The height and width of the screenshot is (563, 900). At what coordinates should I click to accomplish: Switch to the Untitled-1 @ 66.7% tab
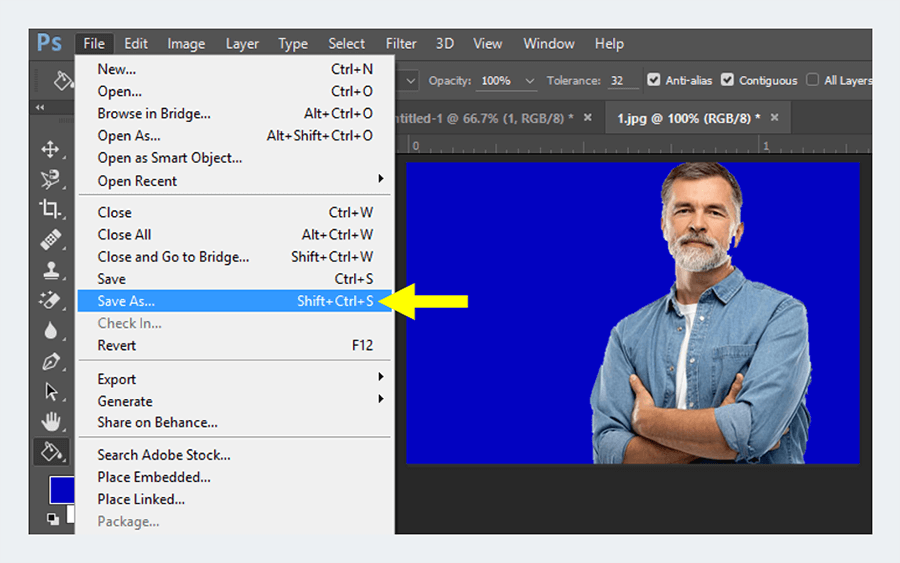[484, 118]
